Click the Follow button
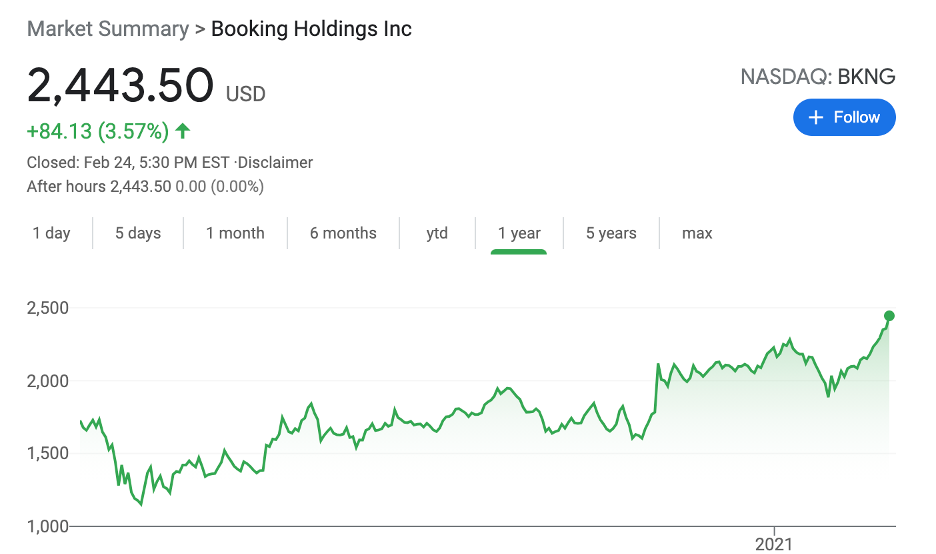This screenshot has height=554, width=936. (844, 118)
